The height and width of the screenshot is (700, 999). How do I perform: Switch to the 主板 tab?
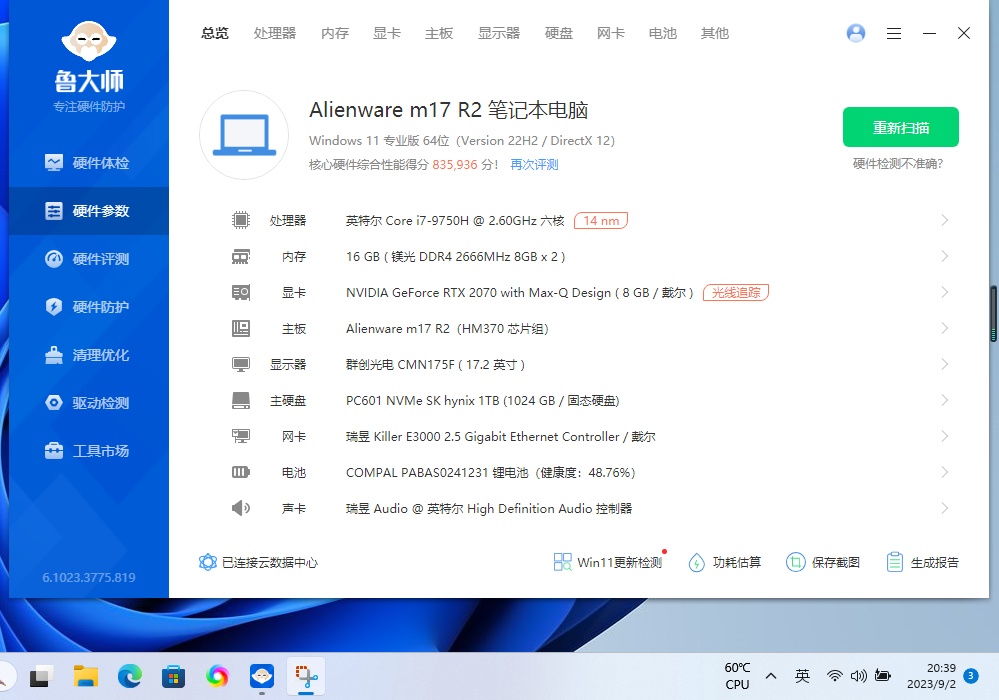(x=439, y=33)
